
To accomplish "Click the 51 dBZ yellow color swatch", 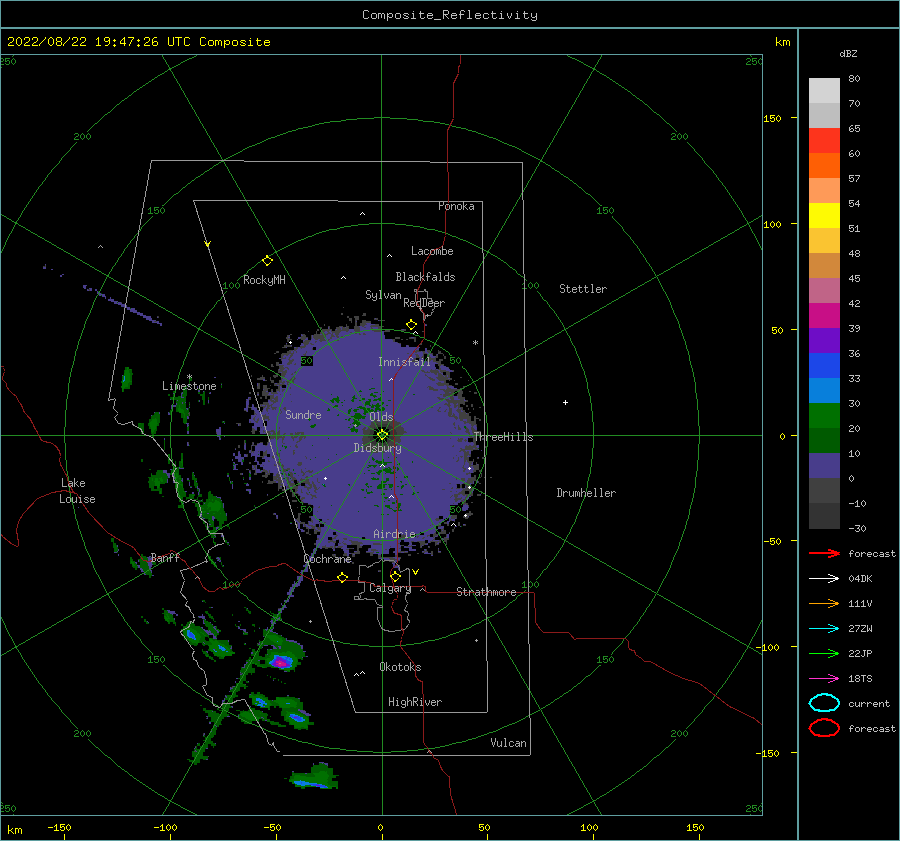I will [824, 215].
